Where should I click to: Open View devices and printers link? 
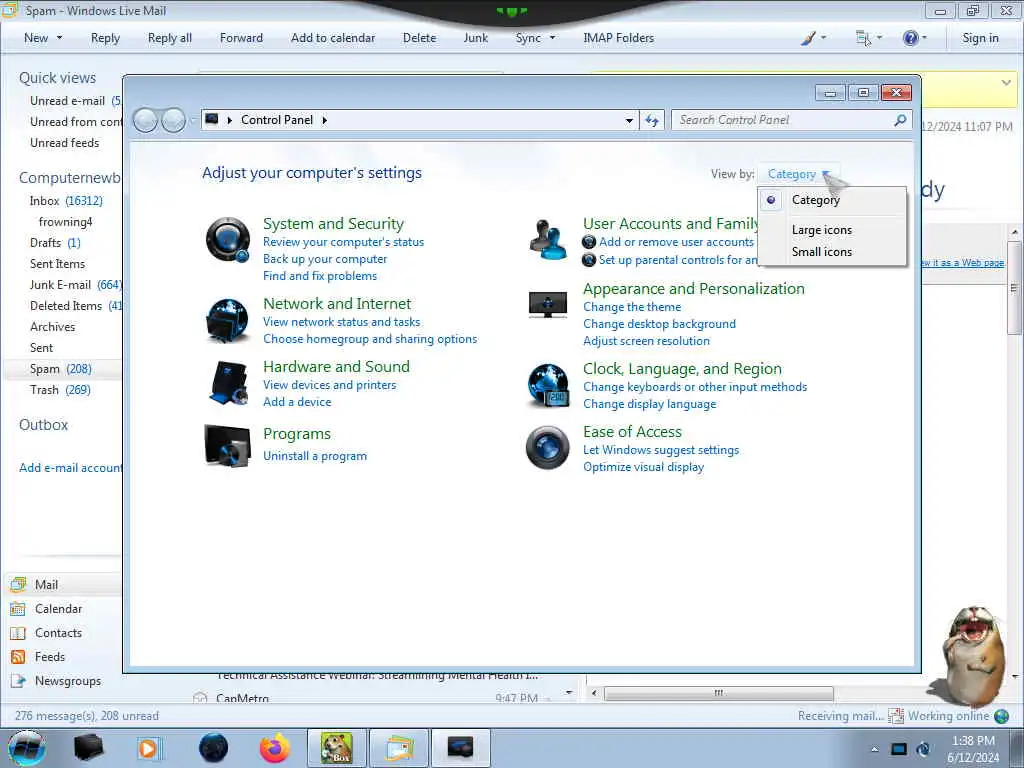point(330,385)
